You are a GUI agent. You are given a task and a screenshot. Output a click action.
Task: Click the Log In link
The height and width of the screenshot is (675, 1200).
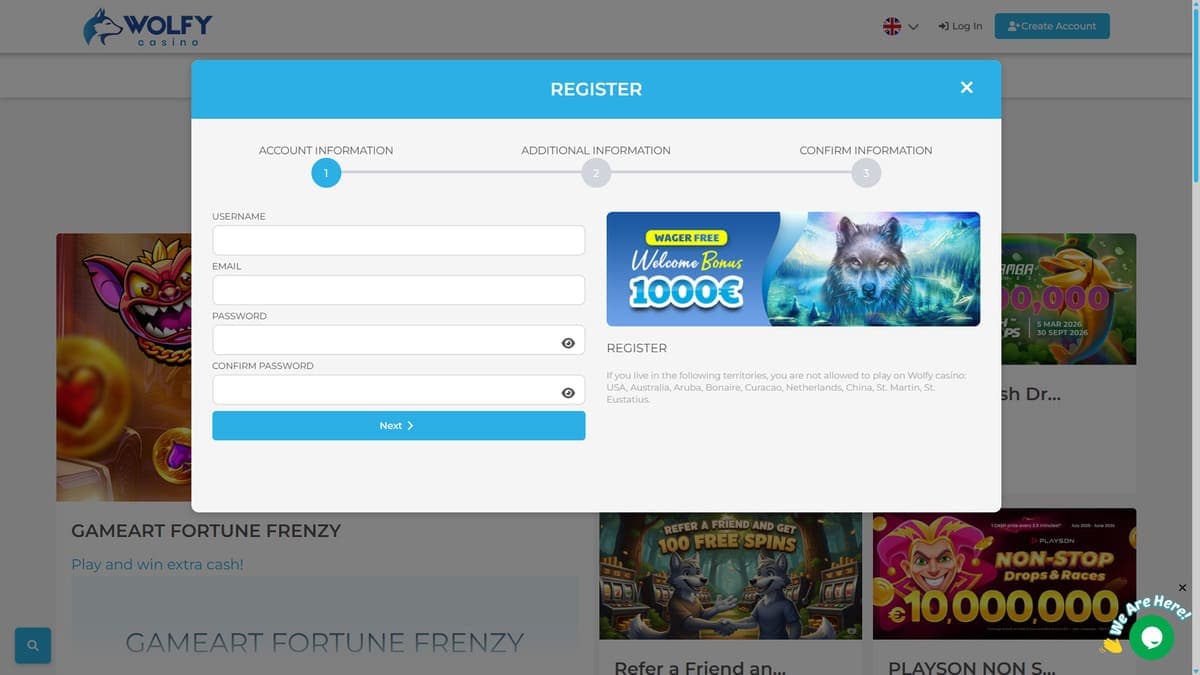[x=960, y=26]
